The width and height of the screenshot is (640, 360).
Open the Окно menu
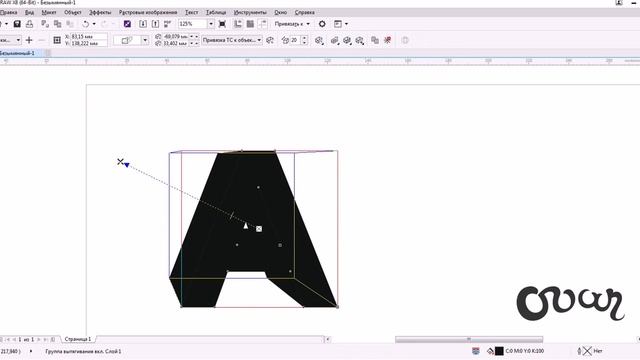click(280, 13)
